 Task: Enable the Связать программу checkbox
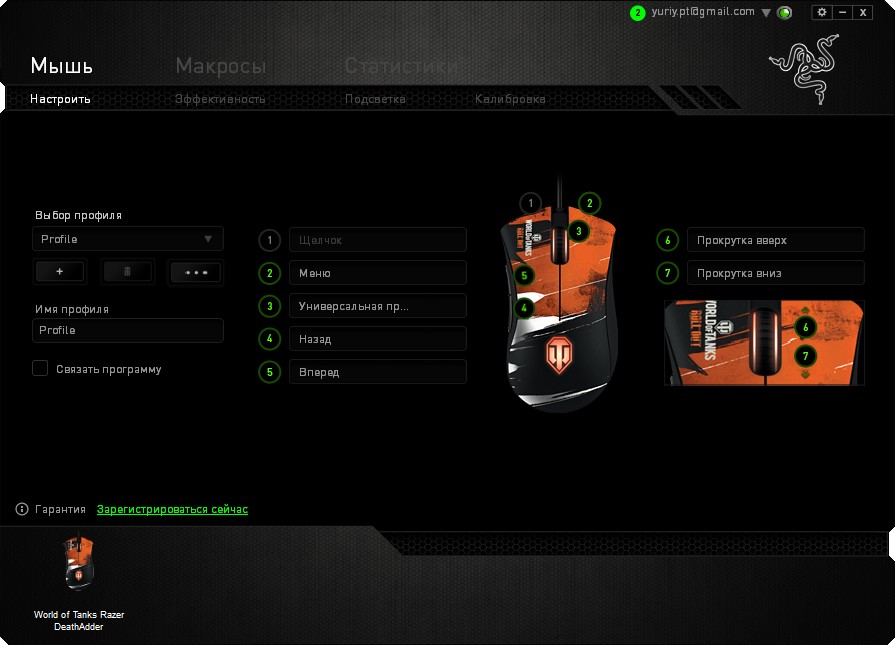40,368
